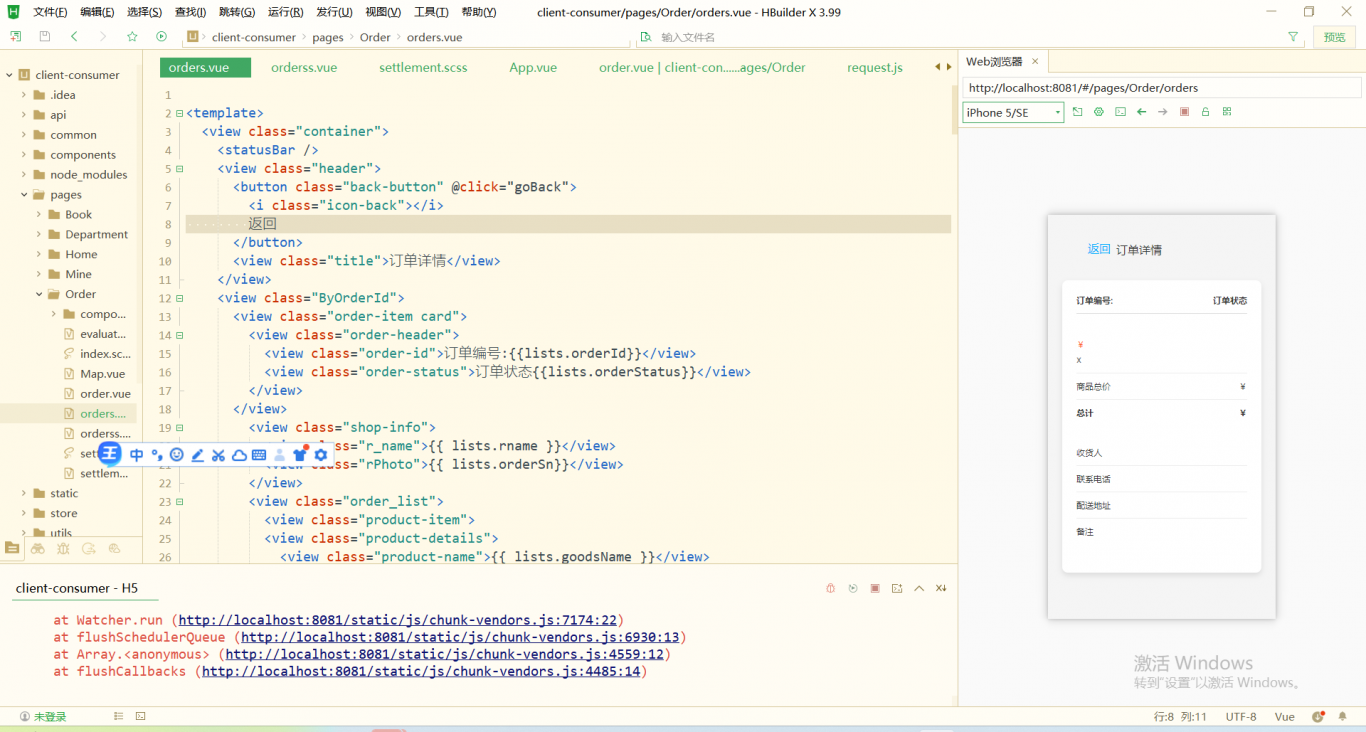Switch to the orderss.vue tab
Image resolution: width=1366 pixels, height=732 pixels.
304,68
